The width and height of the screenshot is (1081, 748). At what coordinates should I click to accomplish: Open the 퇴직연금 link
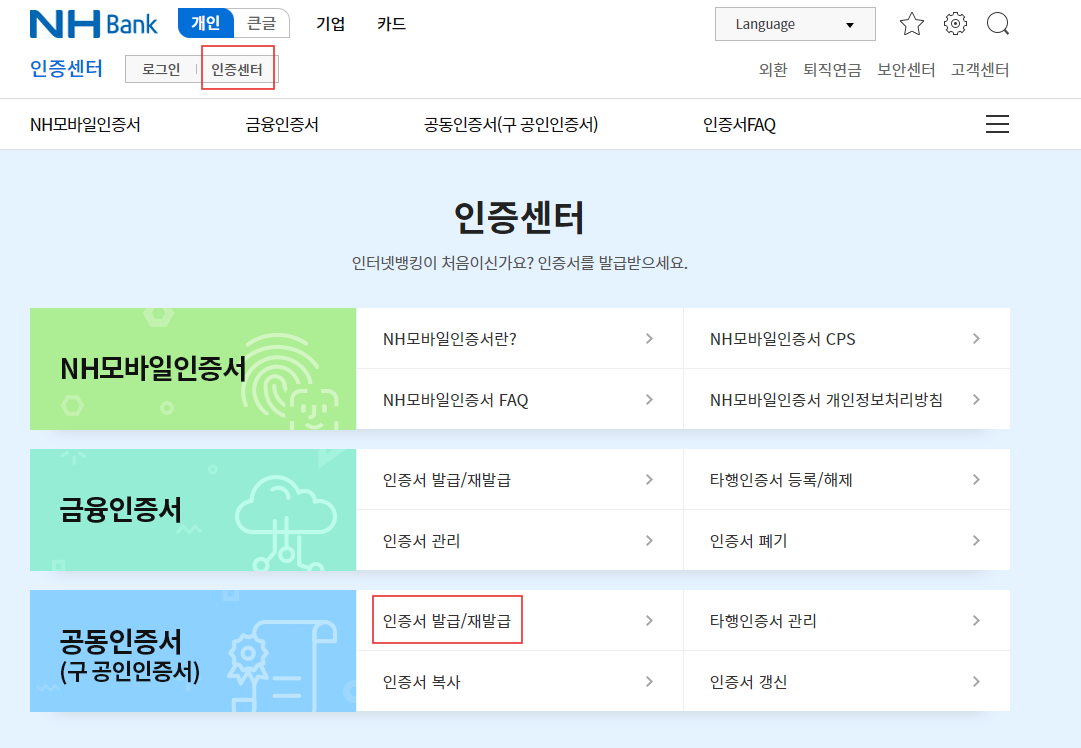(x=832, y=70)
